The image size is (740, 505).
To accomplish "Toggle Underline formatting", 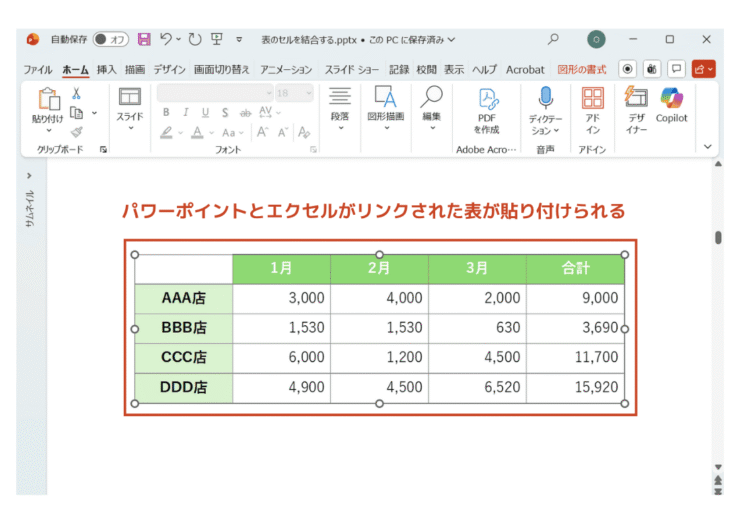I will click(x=205, y=112).
